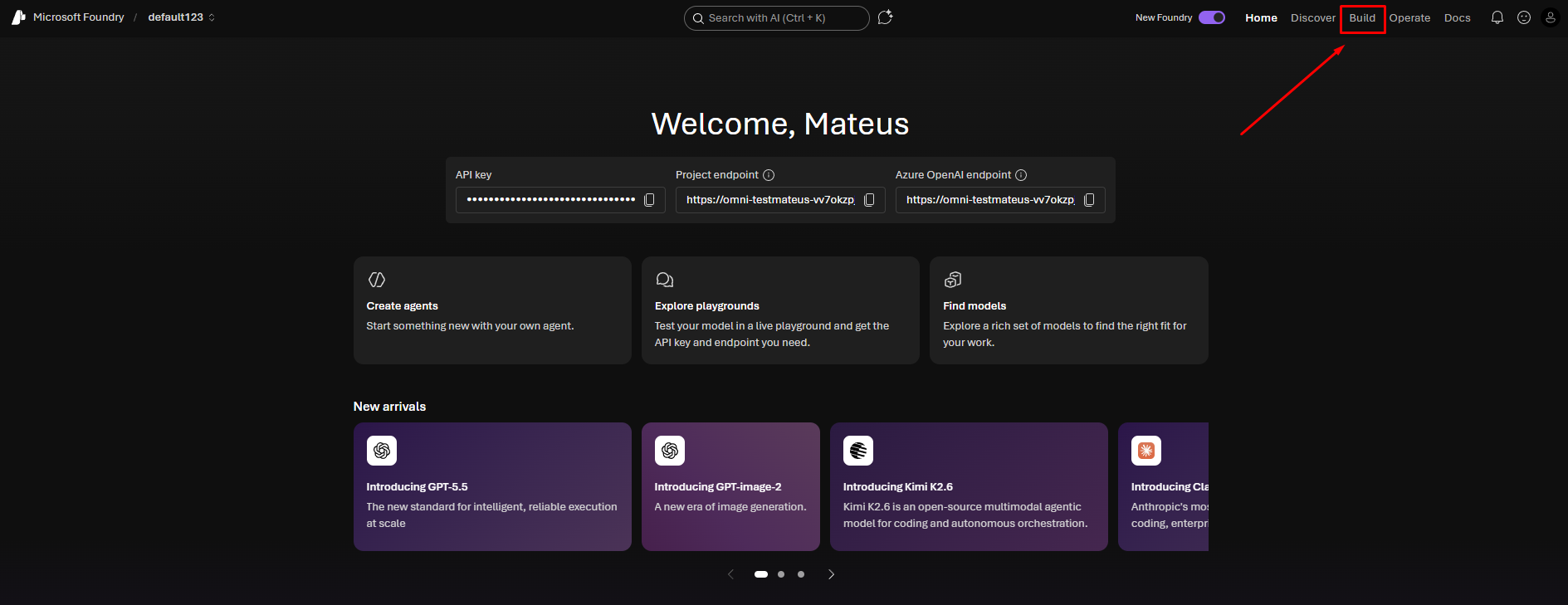Show info tooltip for Project endpoint
The image size is (1568, 605).
[769, 175]
